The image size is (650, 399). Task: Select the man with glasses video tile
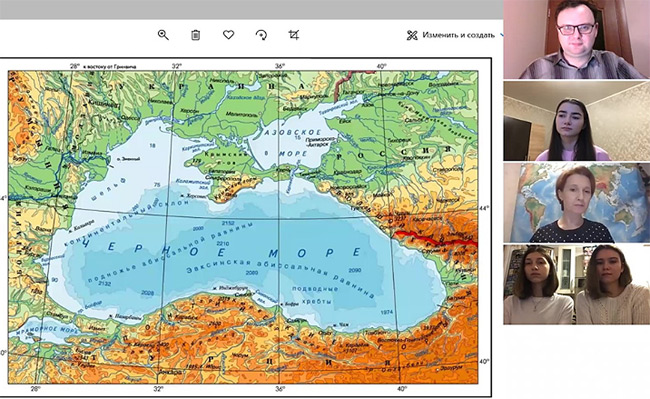pos(577,39)
